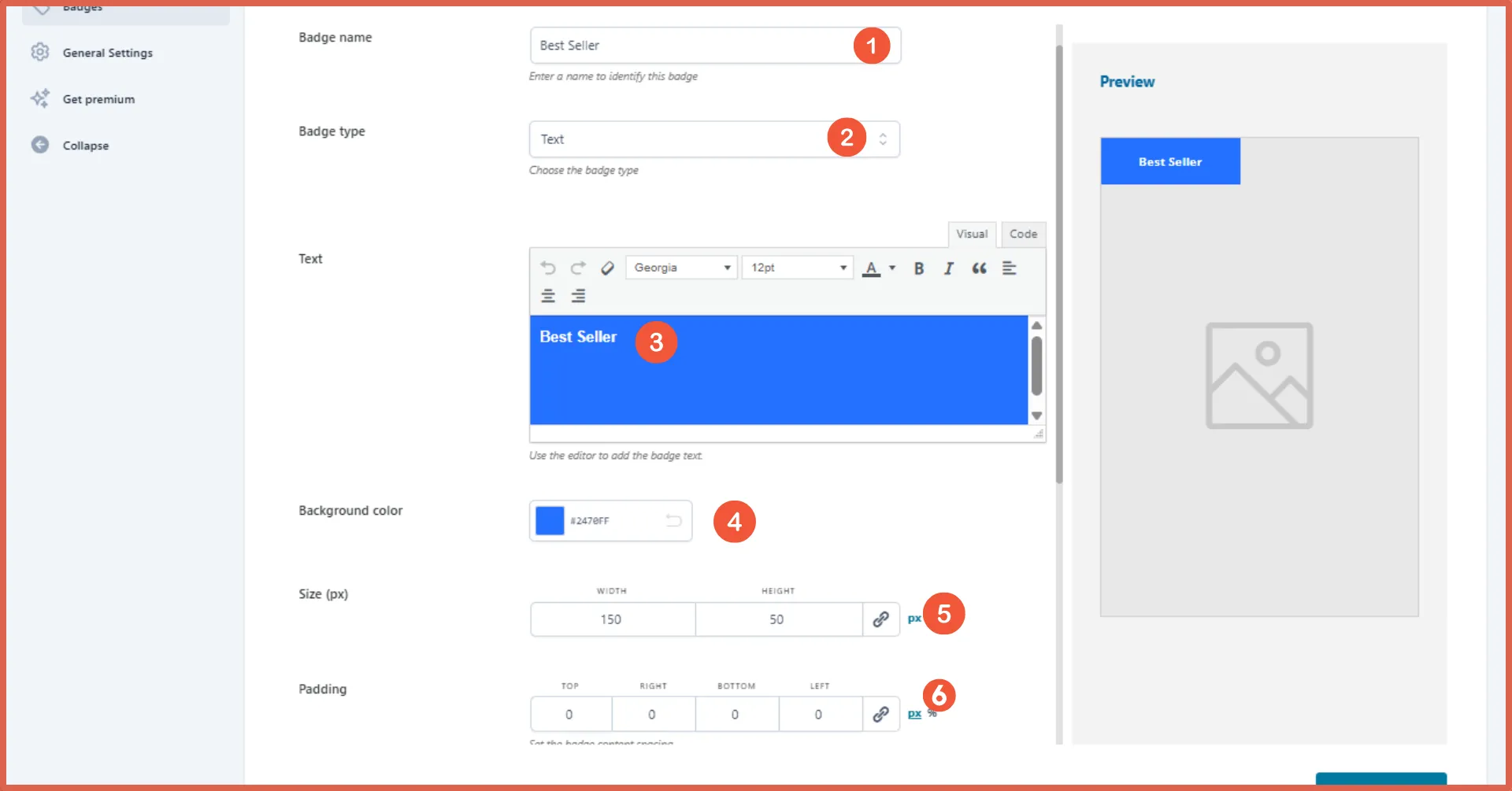Screen dimensions: 1512x791
Task: Switch to the Code editor tab
Action: pyautogui.click(x=1023, y=235)
